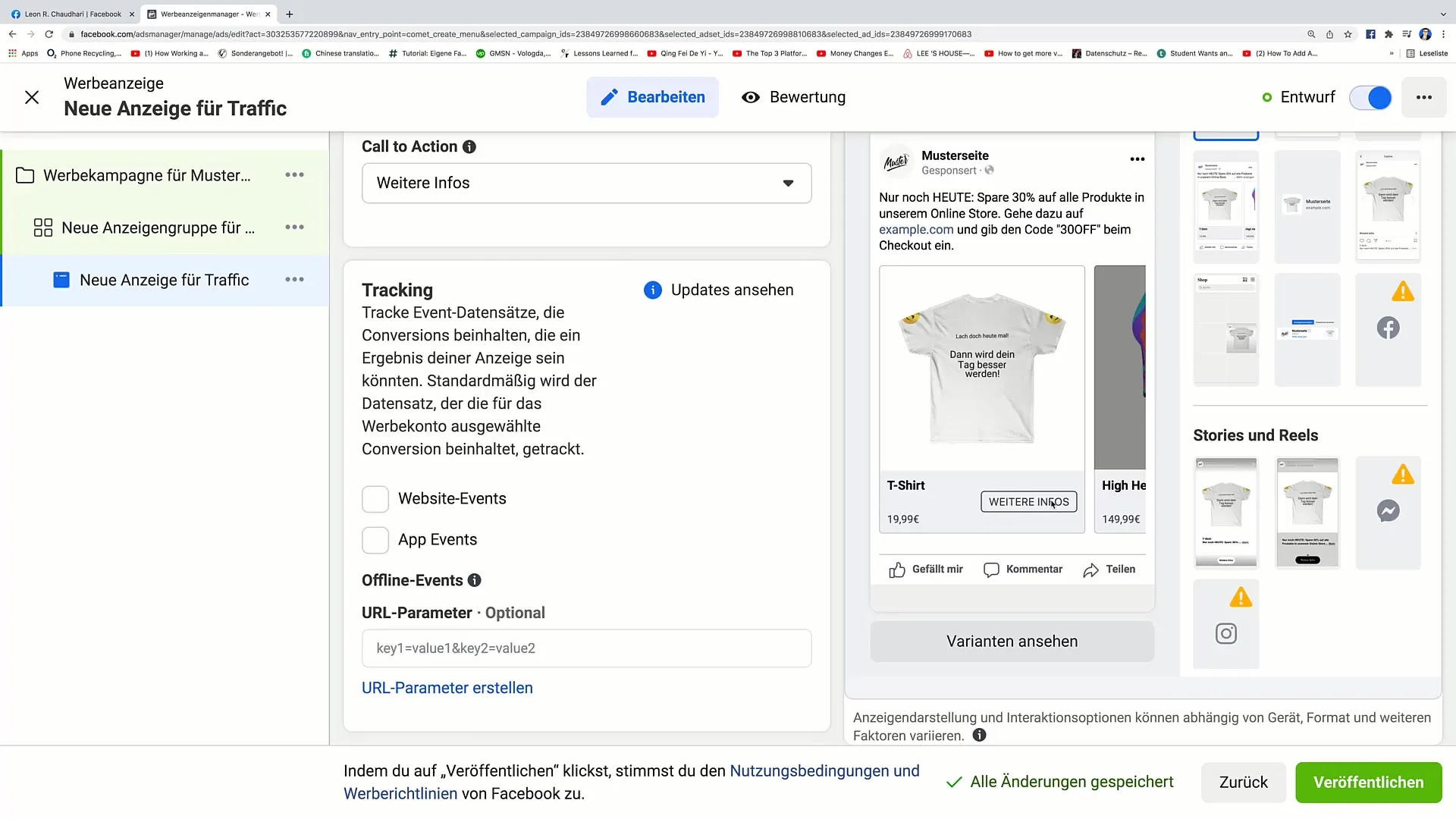Switch to the Bearbeiten tab
This screenshot has height=819, width=1456.
(x=652, y=97)
